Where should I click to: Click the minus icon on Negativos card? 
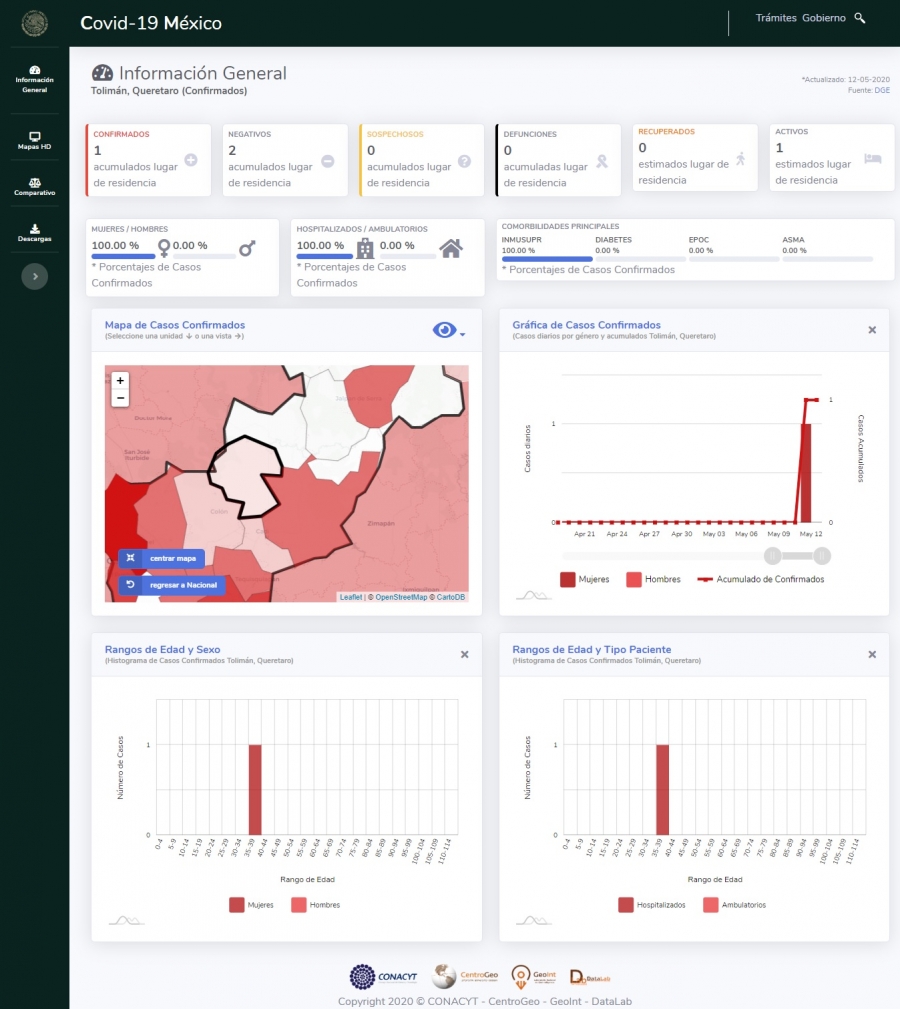[x=328, y=161]
